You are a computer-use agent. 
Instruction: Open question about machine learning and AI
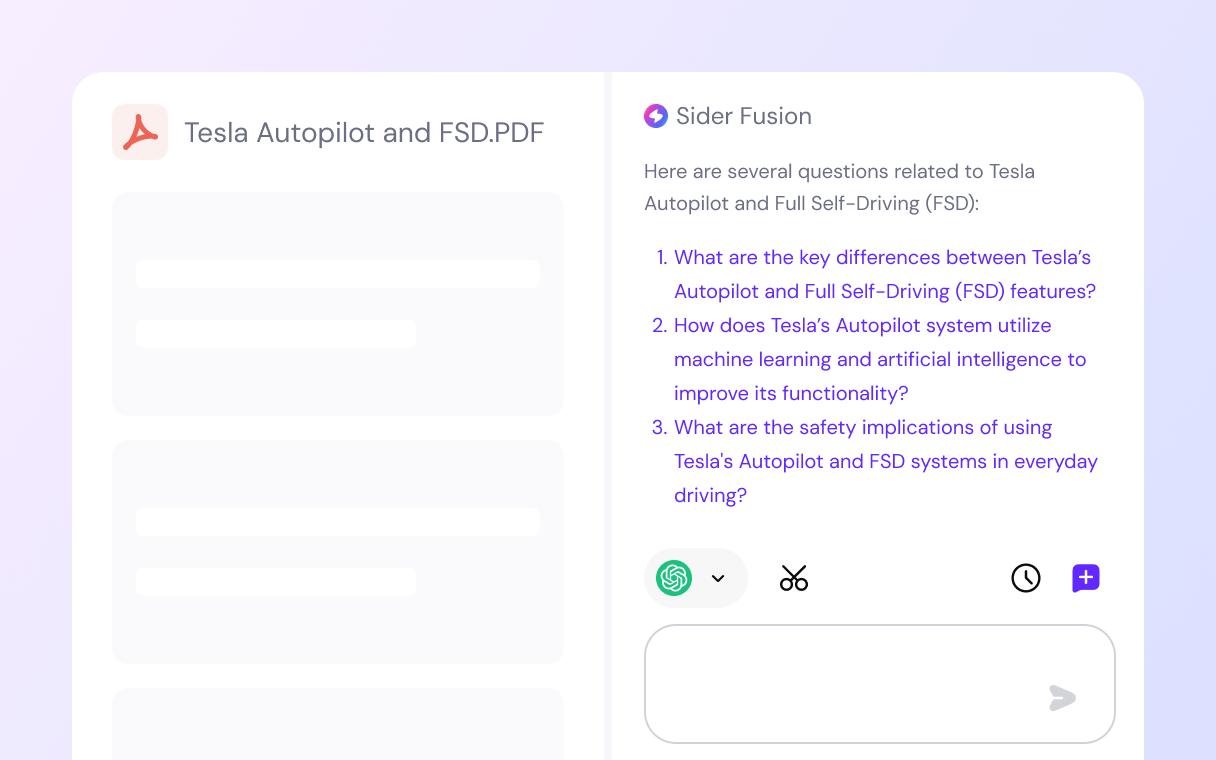pyautogui.click(x=880, y=359)
